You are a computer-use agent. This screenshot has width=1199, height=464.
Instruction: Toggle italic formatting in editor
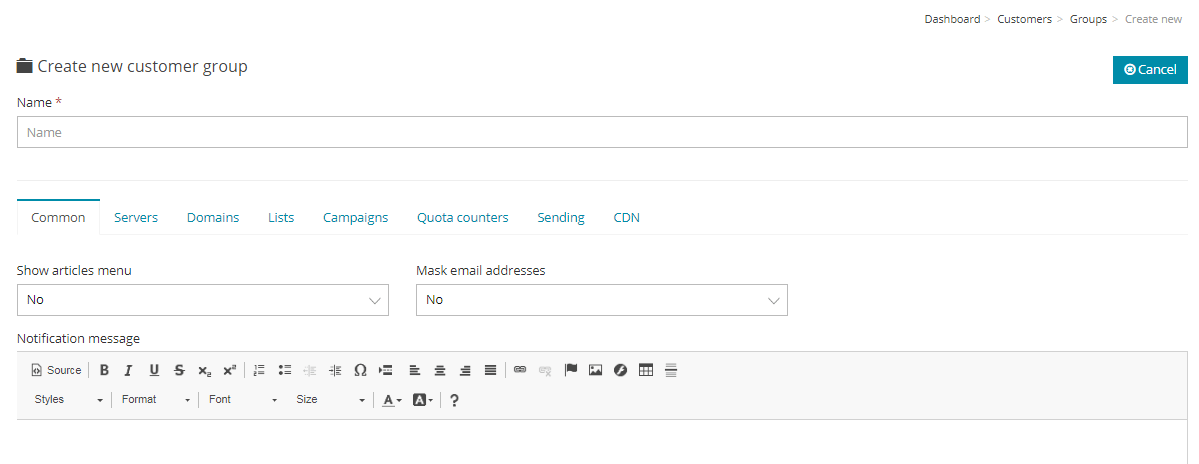click(128, 370)
